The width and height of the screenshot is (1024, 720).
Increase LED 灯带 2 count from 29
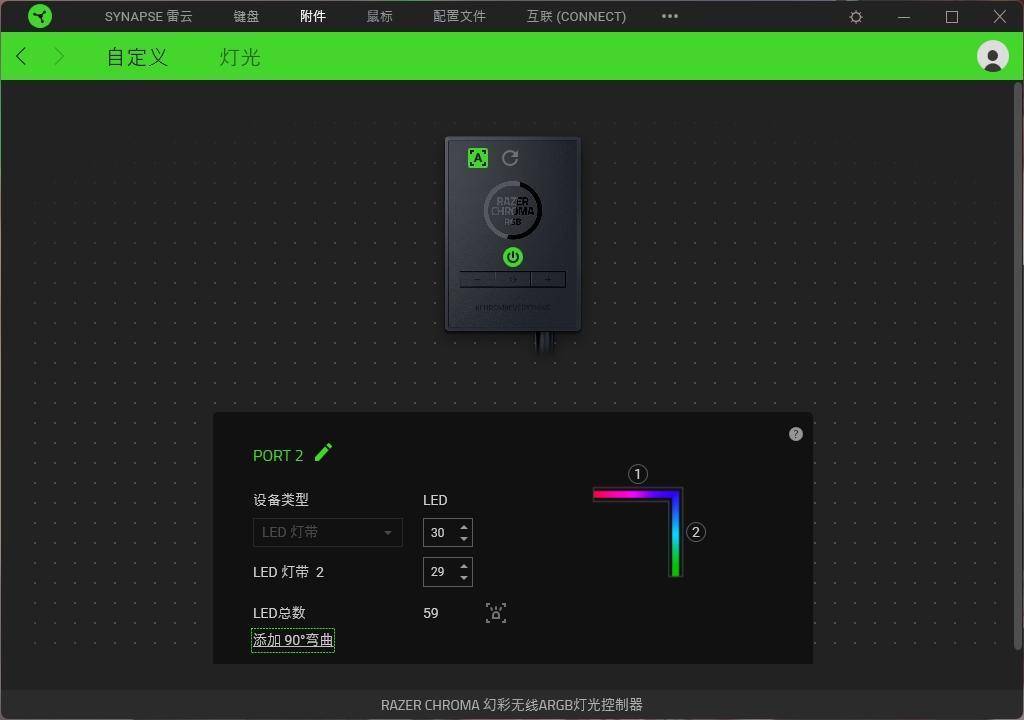tap(464, 566)
